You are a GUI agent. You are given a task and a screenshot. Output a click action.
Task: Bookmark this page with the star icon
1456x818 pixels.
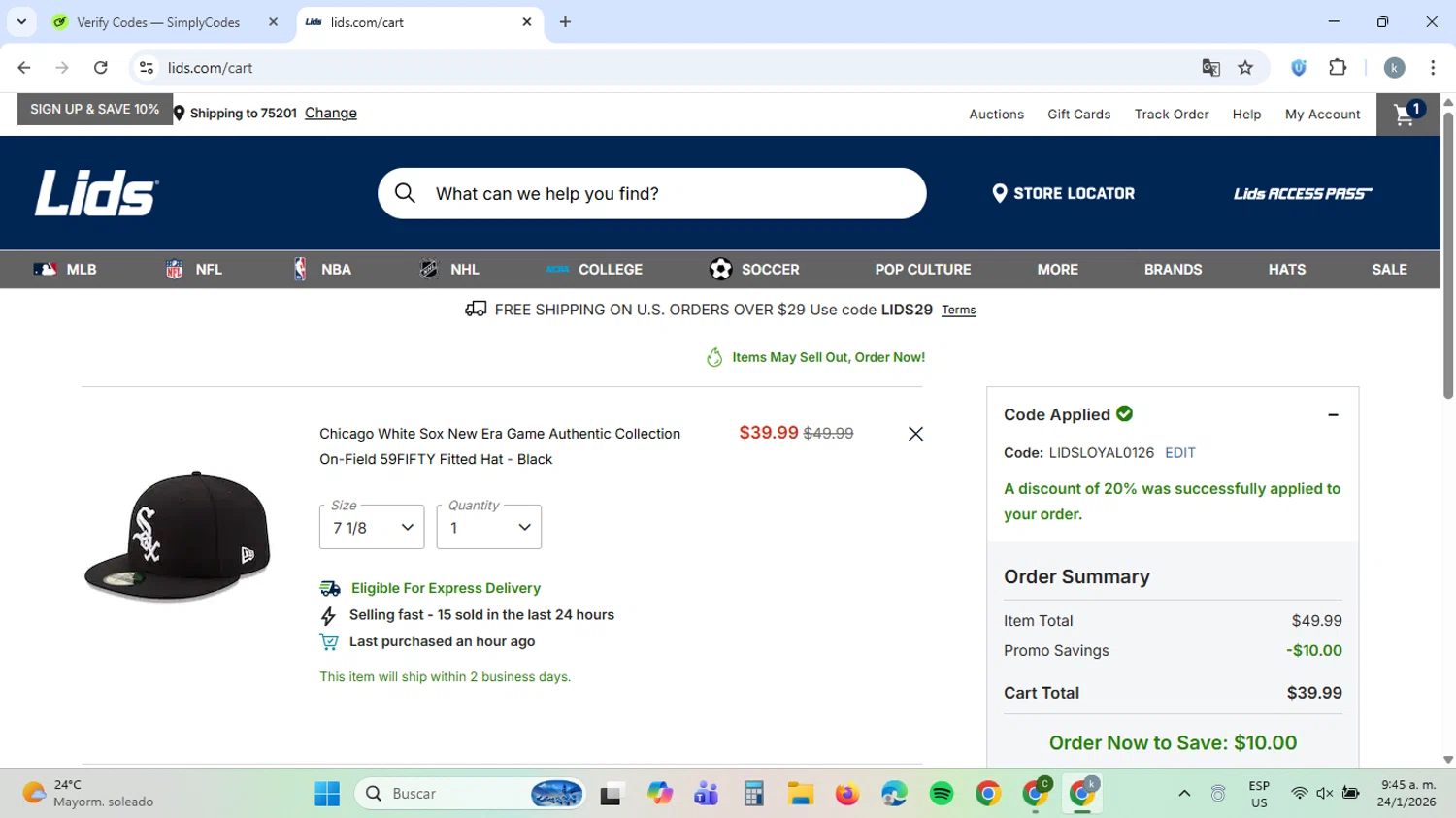point(1245,68)
